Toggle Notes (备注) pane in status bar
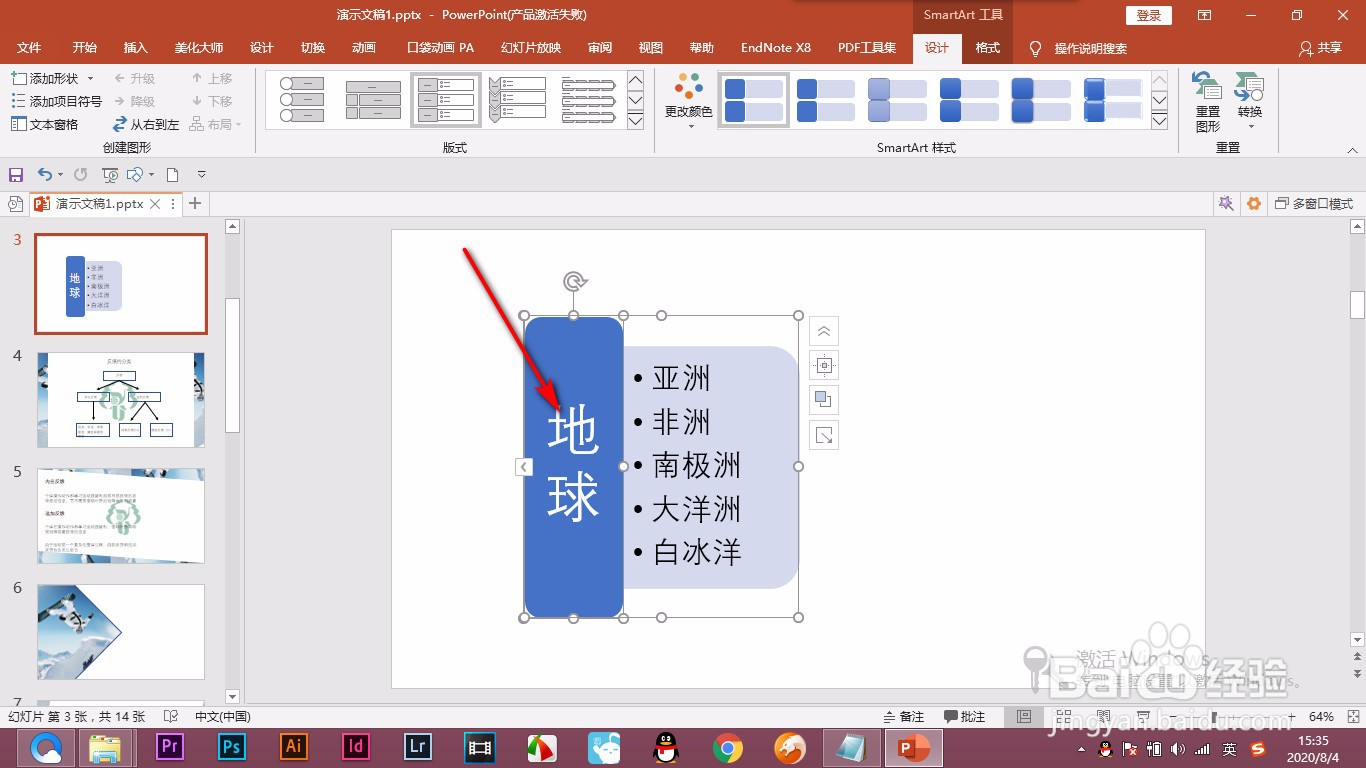 [x=904, y=717]
